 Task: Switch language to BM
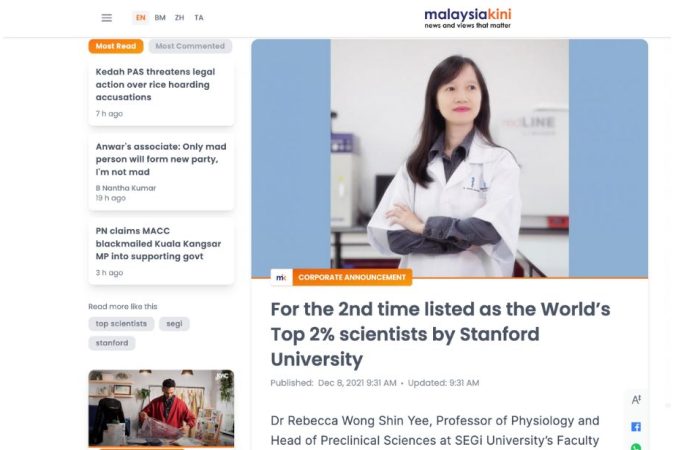pyautogui.click(x=160, y=18)
